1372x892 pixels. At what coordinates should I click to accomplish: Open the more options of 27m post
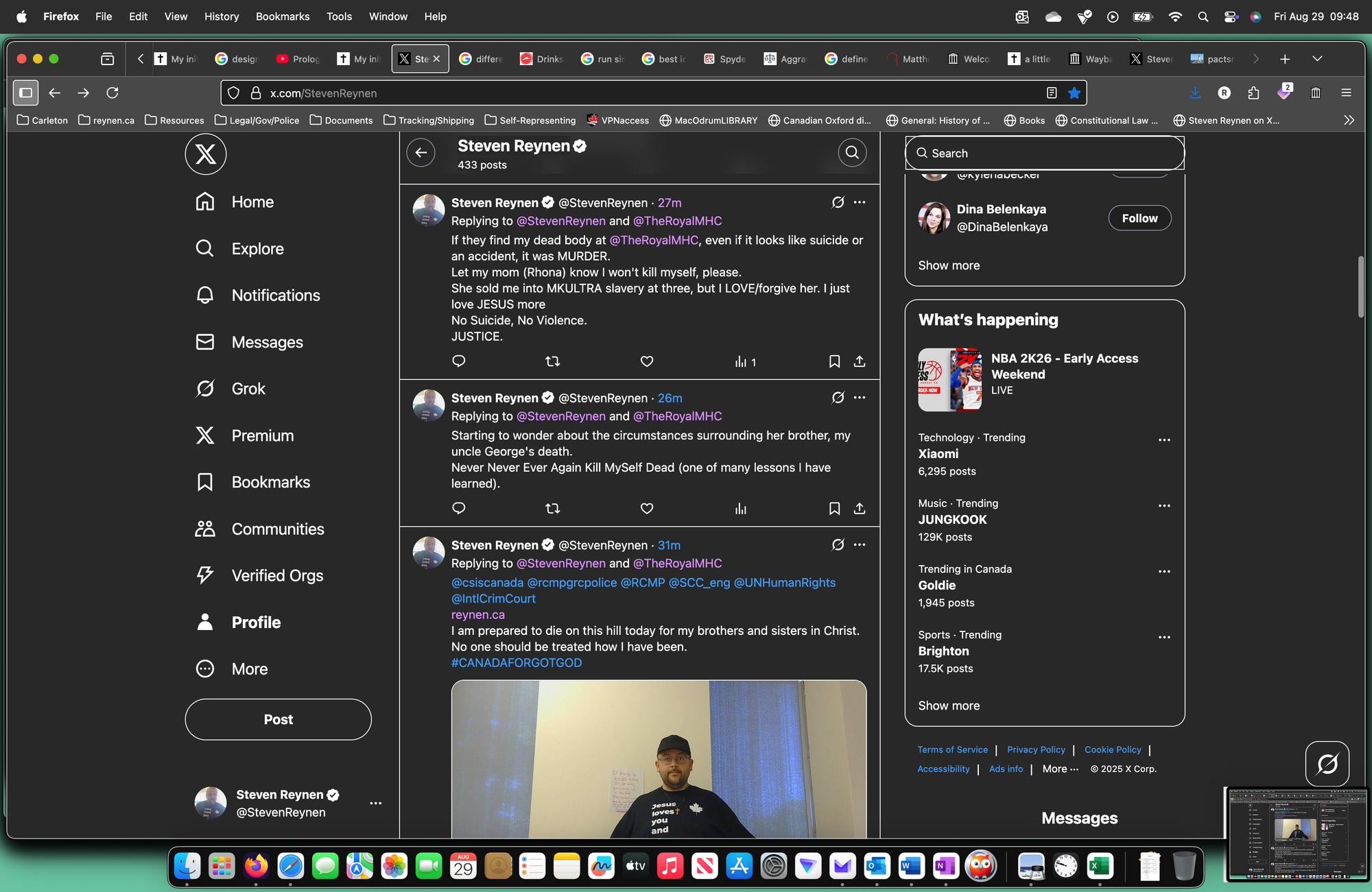(x=860, y=202)
